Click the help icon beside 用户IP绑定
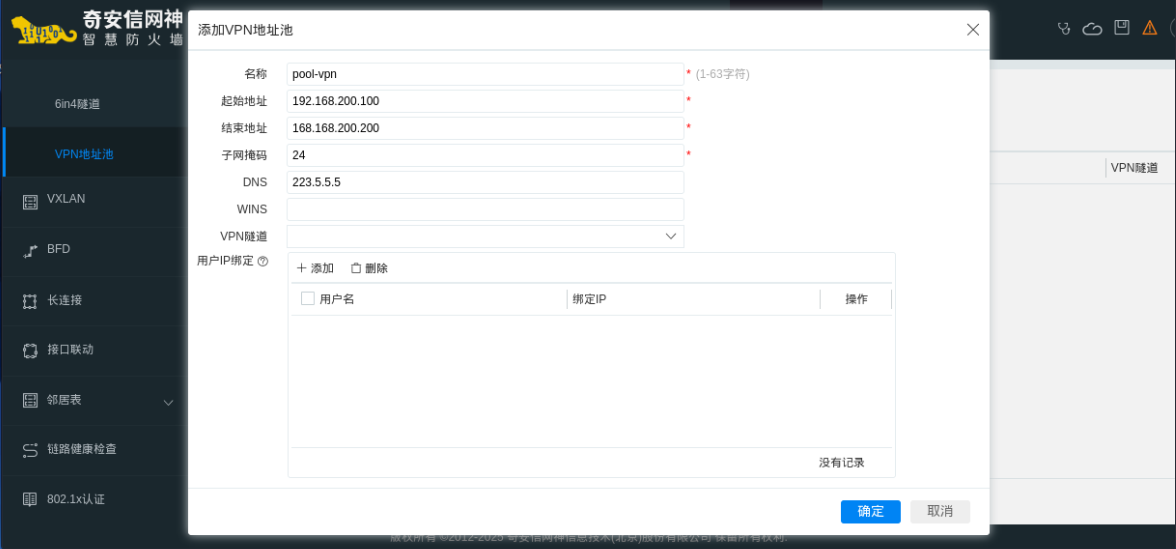 click(263, 261)
